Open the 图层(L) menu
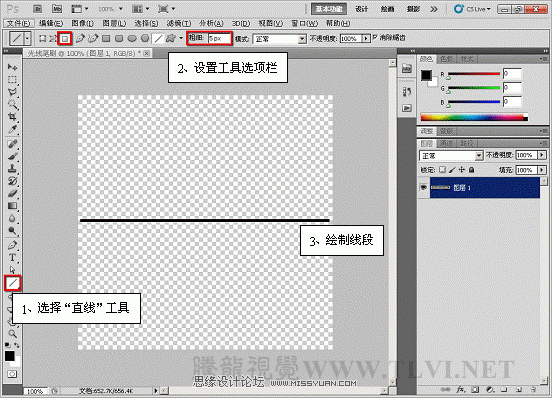This screenshot has width=552, height=398. tap(114, 23)
